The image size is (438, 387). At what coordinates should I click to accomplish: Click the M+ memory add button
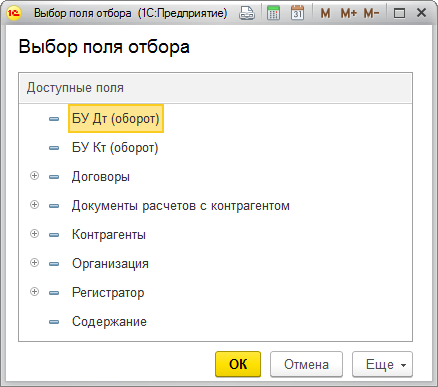(x=349, y=13)
